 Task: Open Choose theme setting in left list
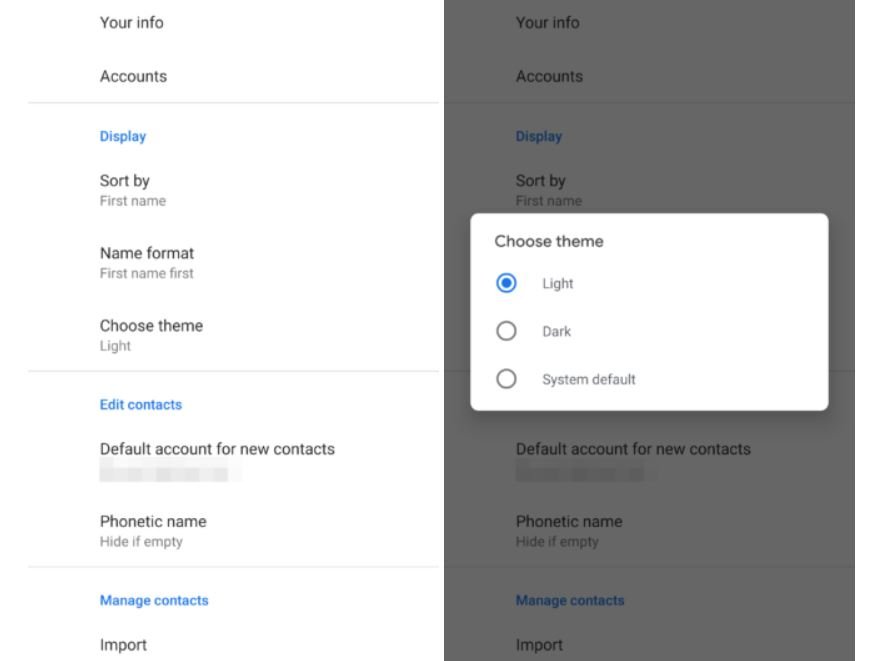[150, 334]
